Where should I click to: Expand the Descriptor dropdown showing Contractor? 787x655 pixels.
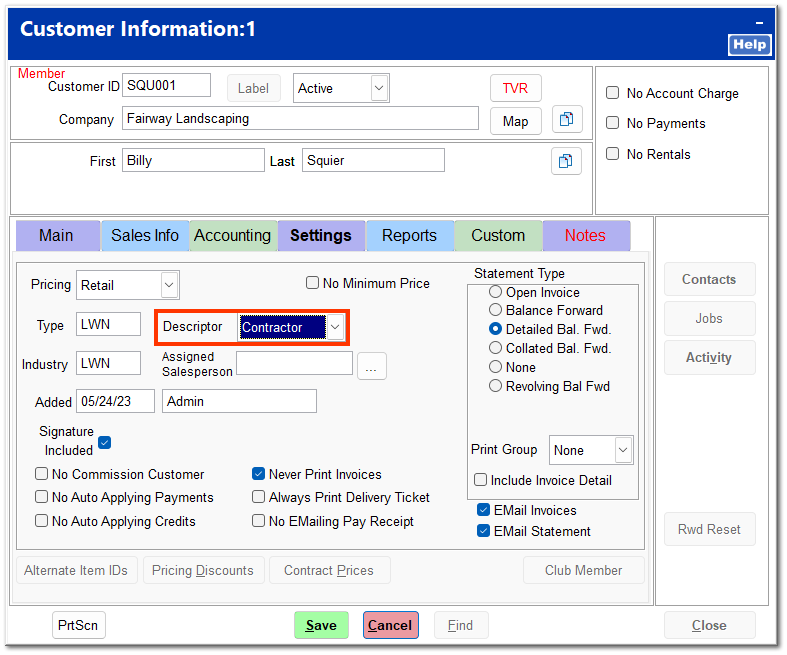pyautogui.click(x=336, y=327)
